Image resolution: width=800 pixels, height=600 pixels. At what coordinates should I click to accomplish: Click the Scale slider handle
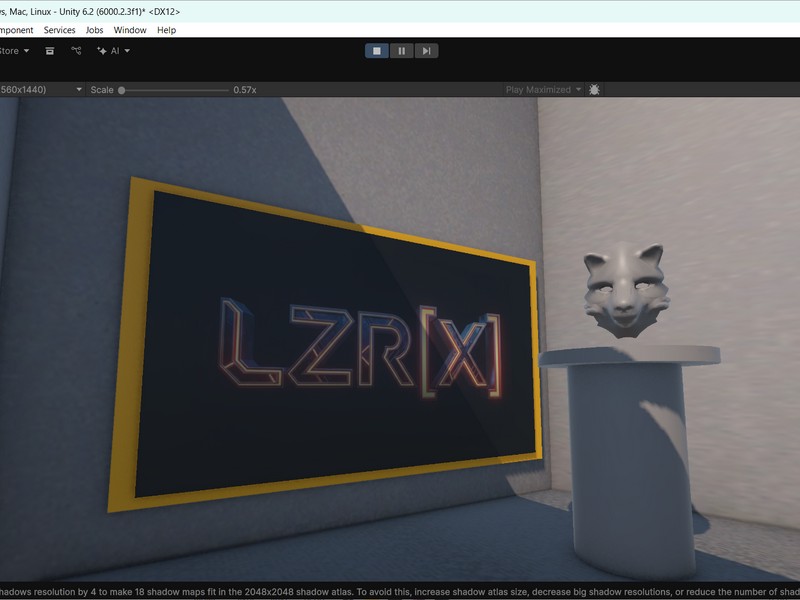click(x=122, y=90)
